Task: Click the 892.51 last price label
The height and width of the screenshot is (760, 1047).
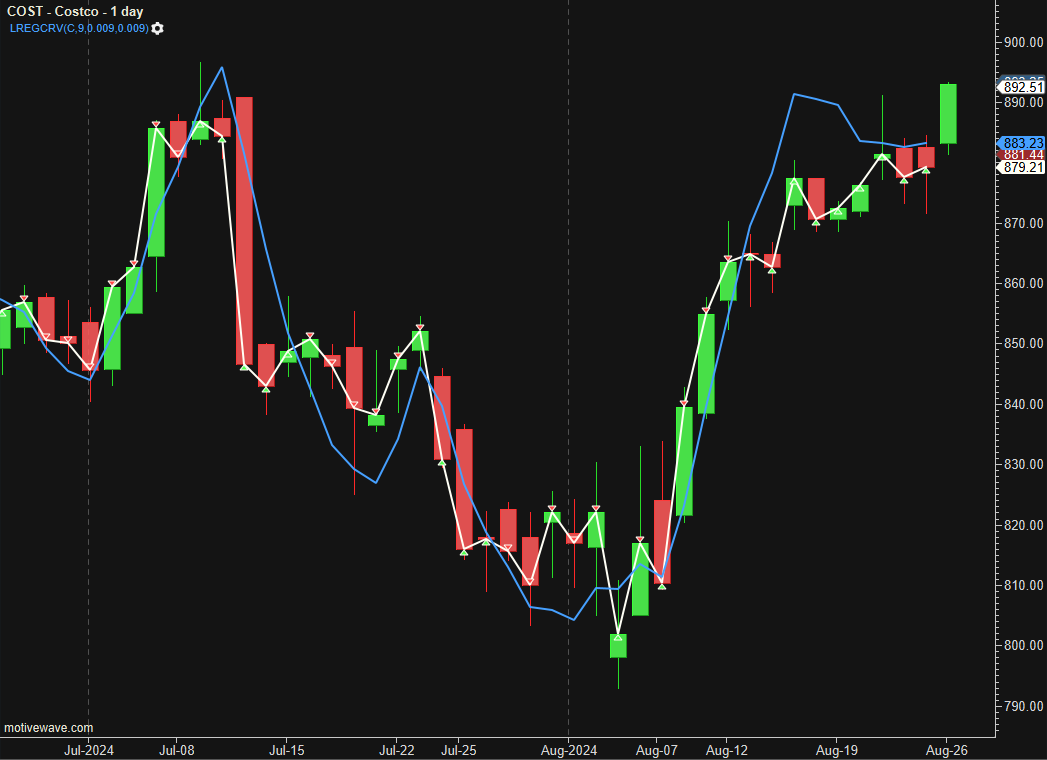Action: 1023,87
